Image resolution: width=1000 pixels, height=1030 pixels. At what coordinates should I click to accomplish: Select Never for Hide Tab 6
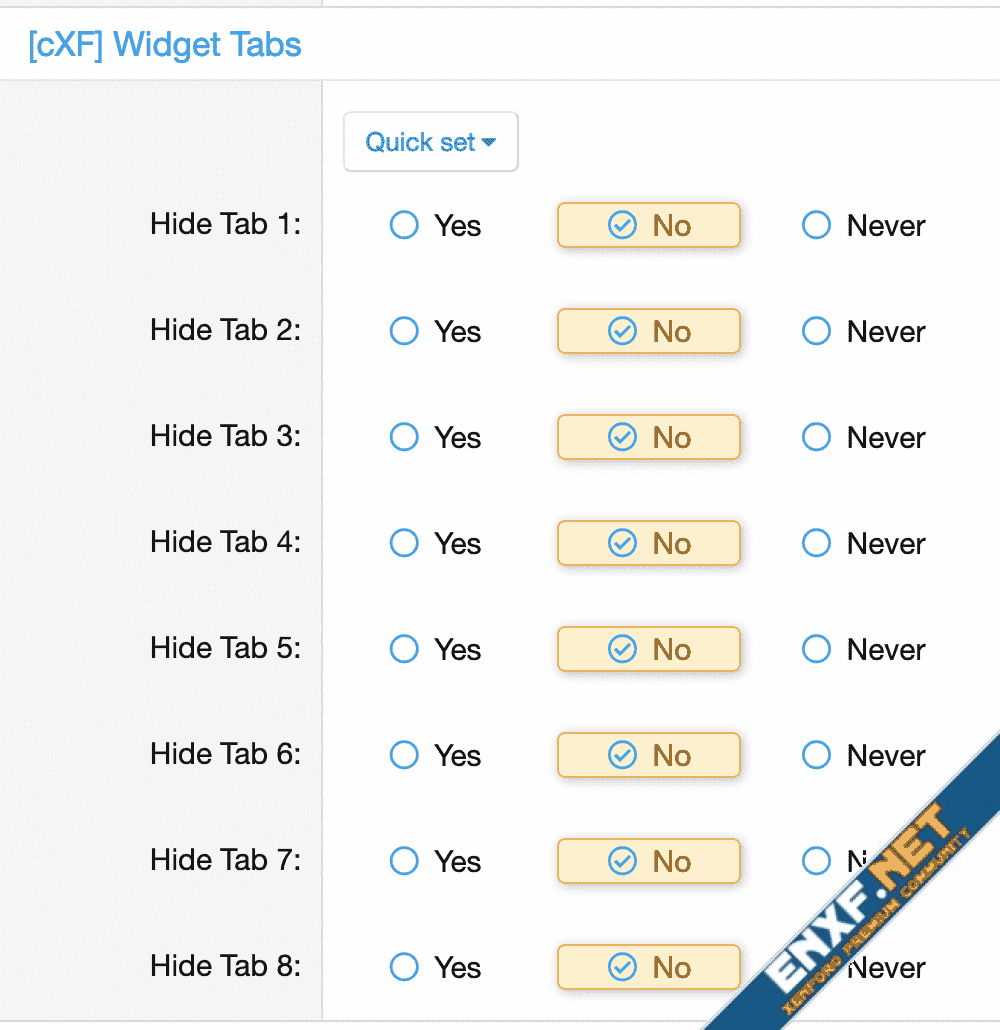tap(817, 756)
